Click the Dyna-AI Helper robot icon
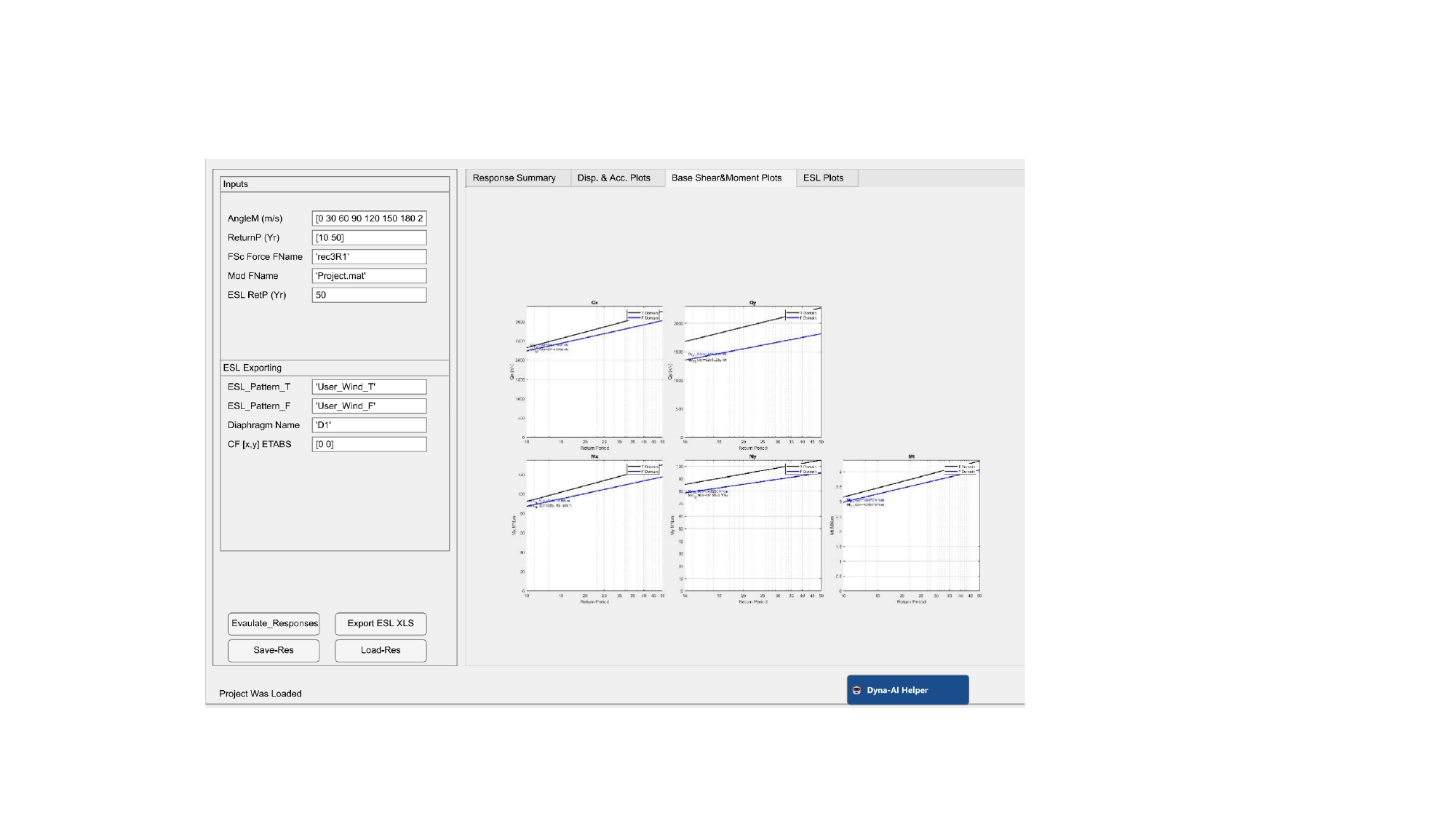This screenshot has width=1456, height=819. (x=856, y=690)
